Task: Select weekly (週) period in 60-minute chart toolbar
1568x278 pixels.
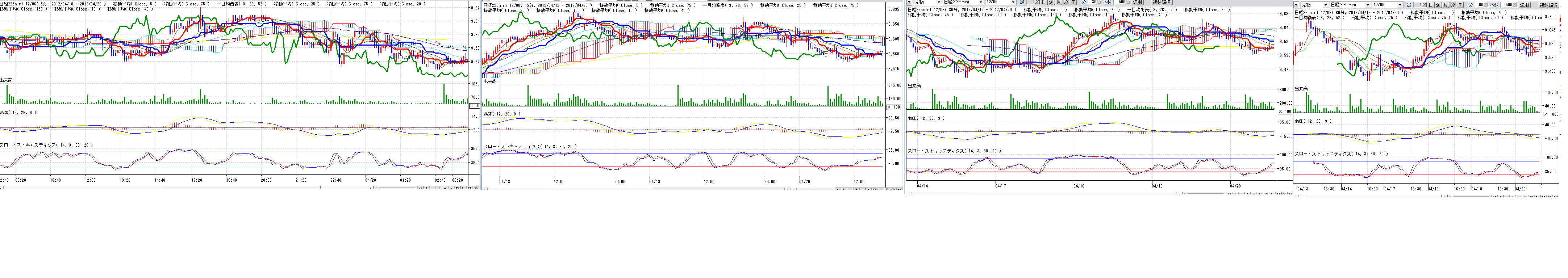Action: pyautogui.click(x=1438, y=5)
